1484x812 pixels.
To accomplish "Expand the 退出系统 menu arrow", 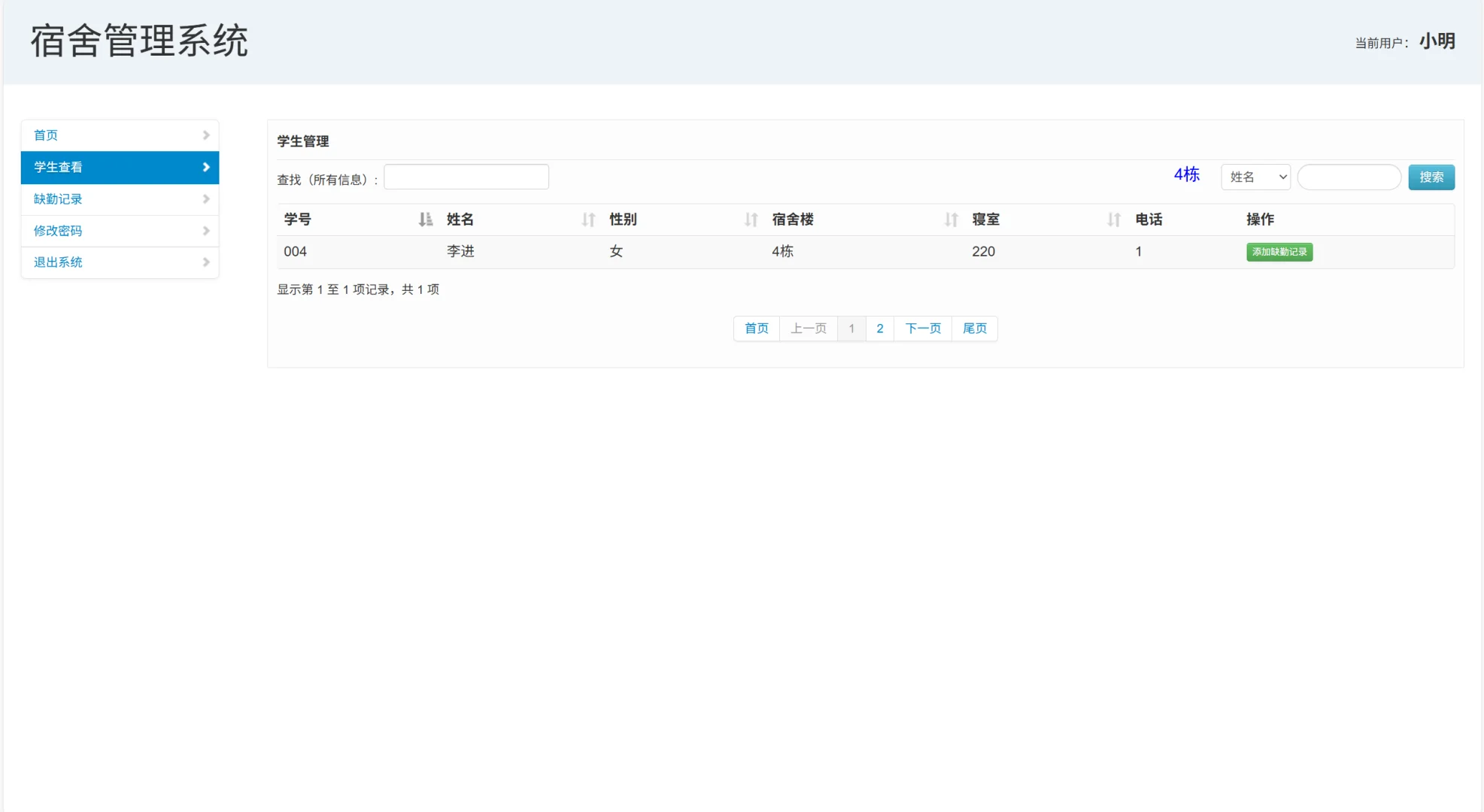I will (x=205, y=262).
